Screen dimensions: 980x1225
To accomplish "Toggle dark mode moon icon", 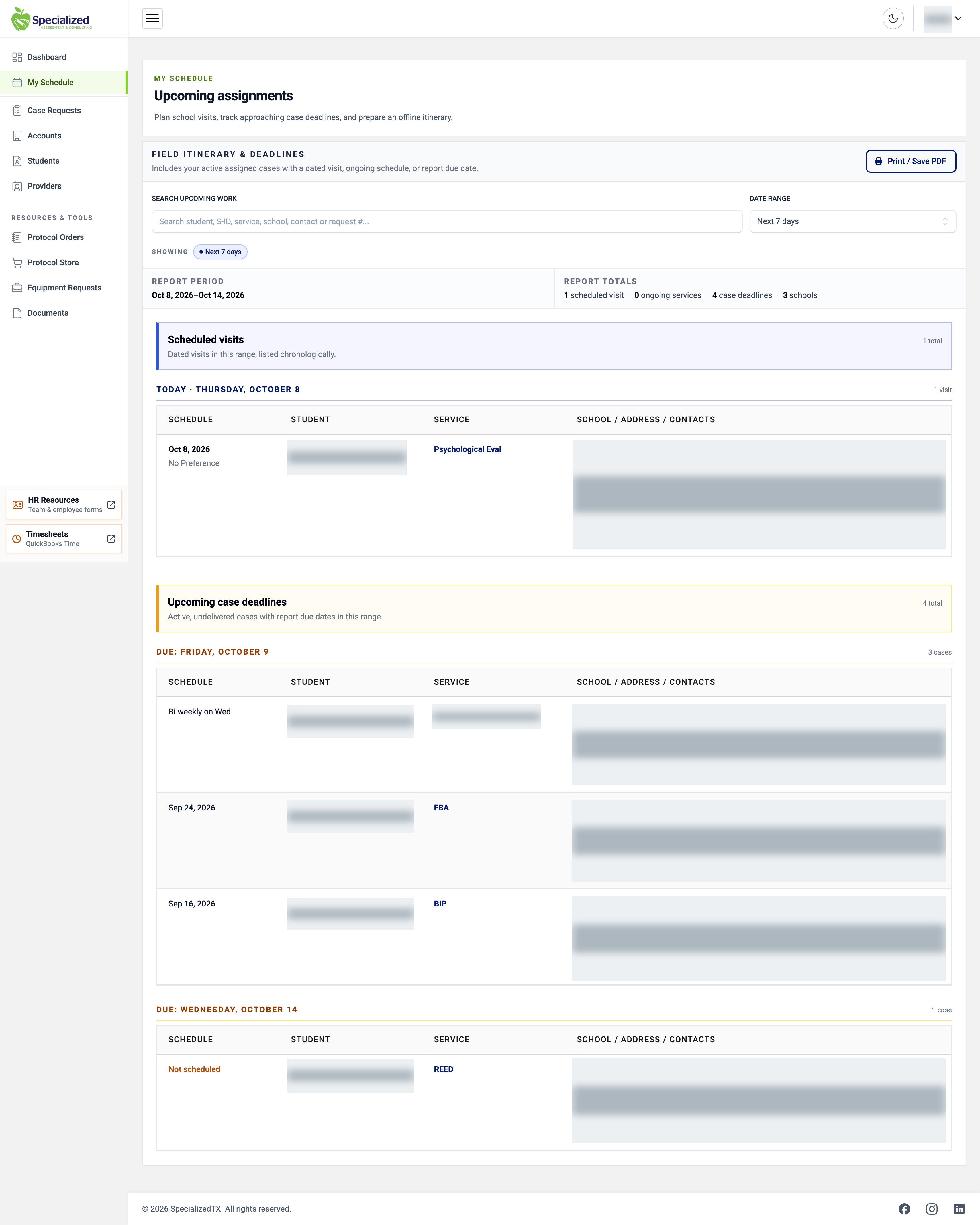I will pyautogui.click(x=893, y=19).
